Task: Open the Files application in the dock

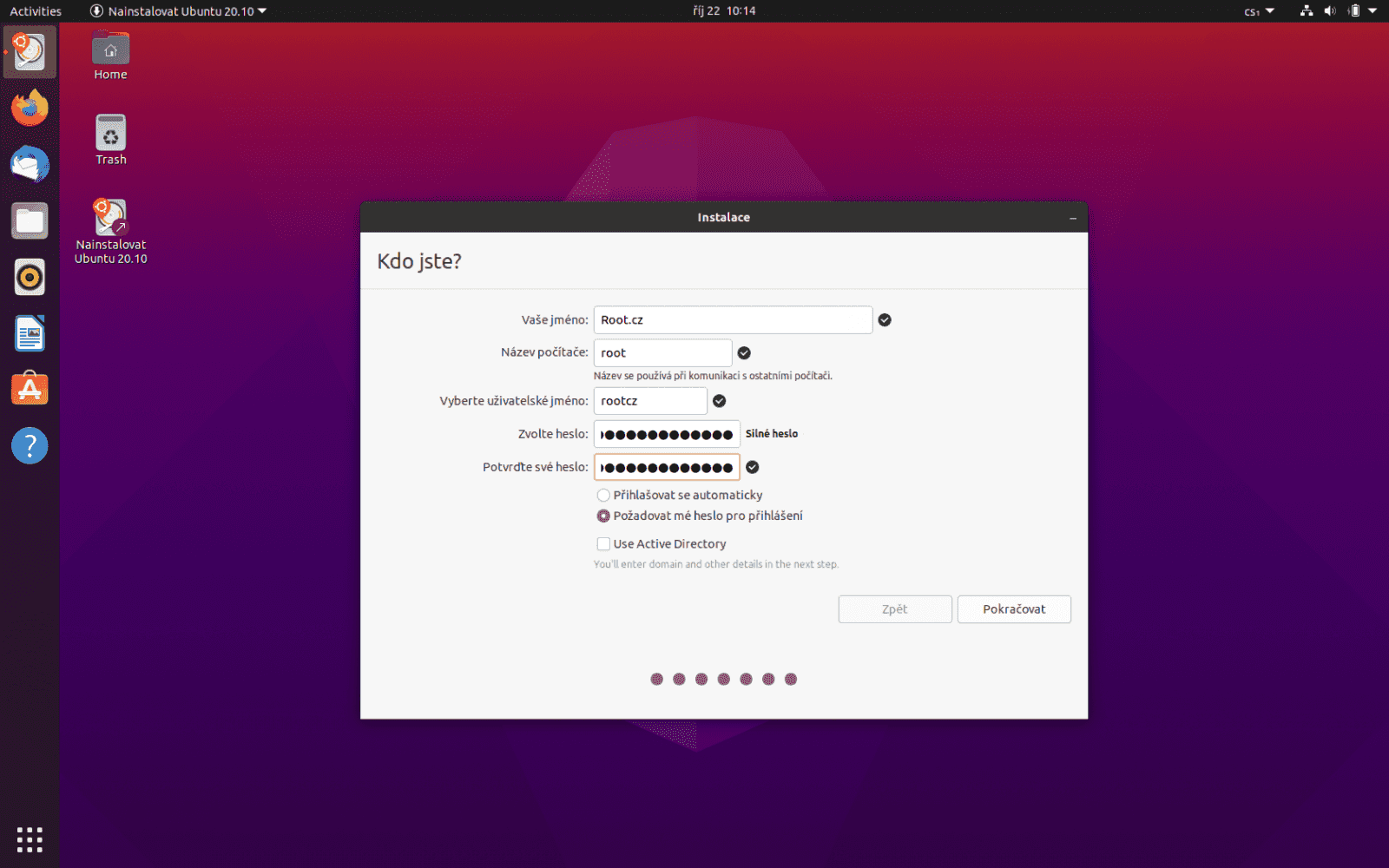Action: pos(30,220)
